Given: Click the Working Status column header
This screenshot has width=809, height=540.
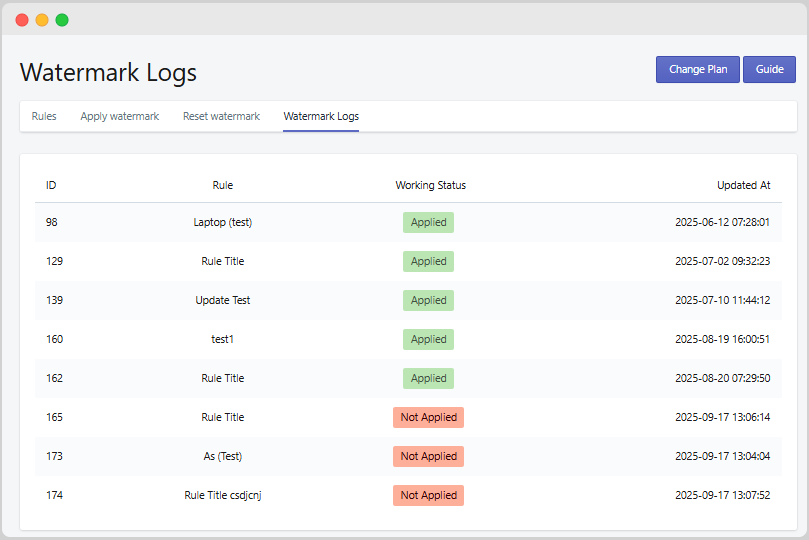Looking at the screenshot, I should coord(430,185).
